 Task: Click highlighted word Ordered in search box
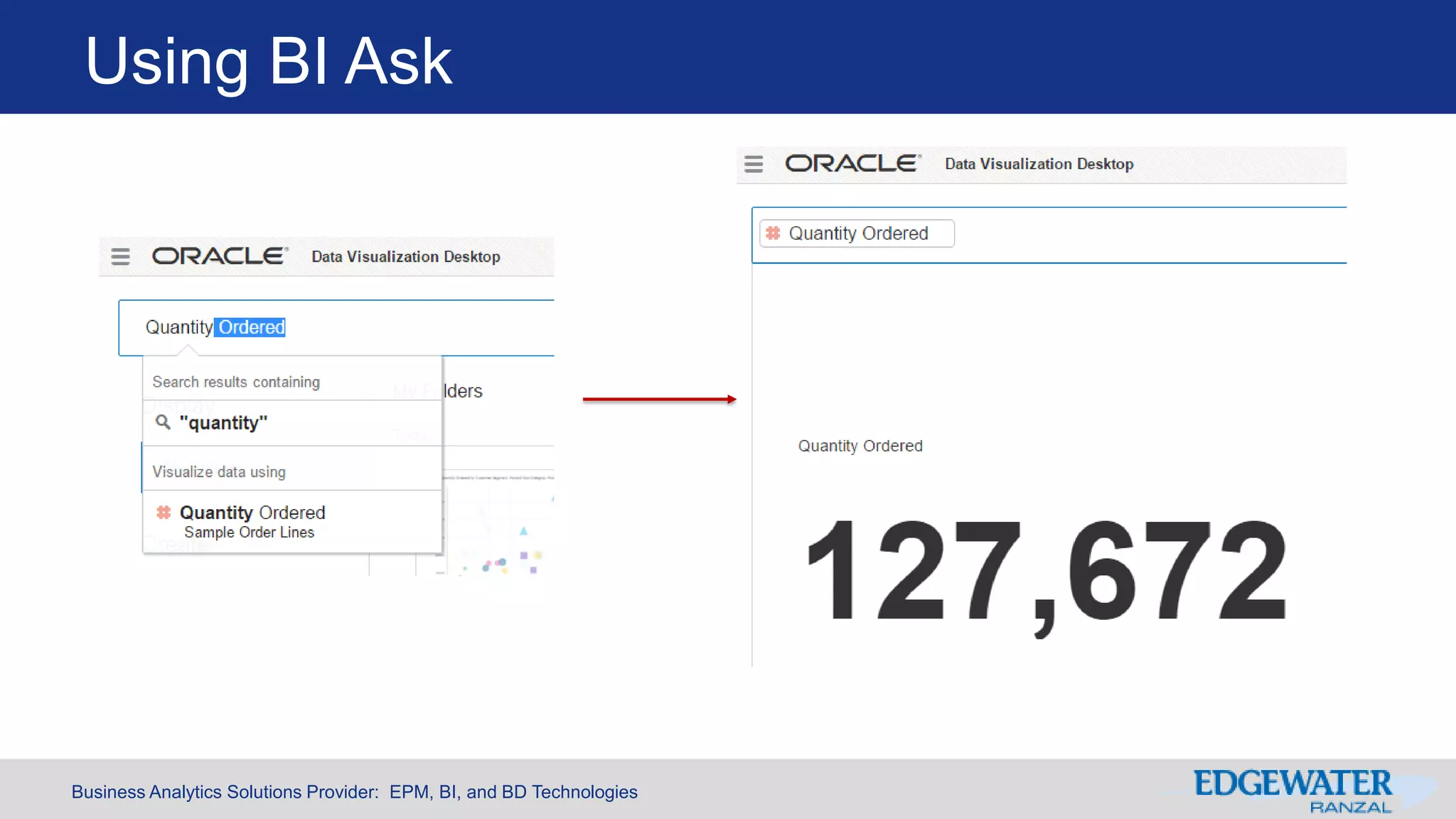[250, 327]
